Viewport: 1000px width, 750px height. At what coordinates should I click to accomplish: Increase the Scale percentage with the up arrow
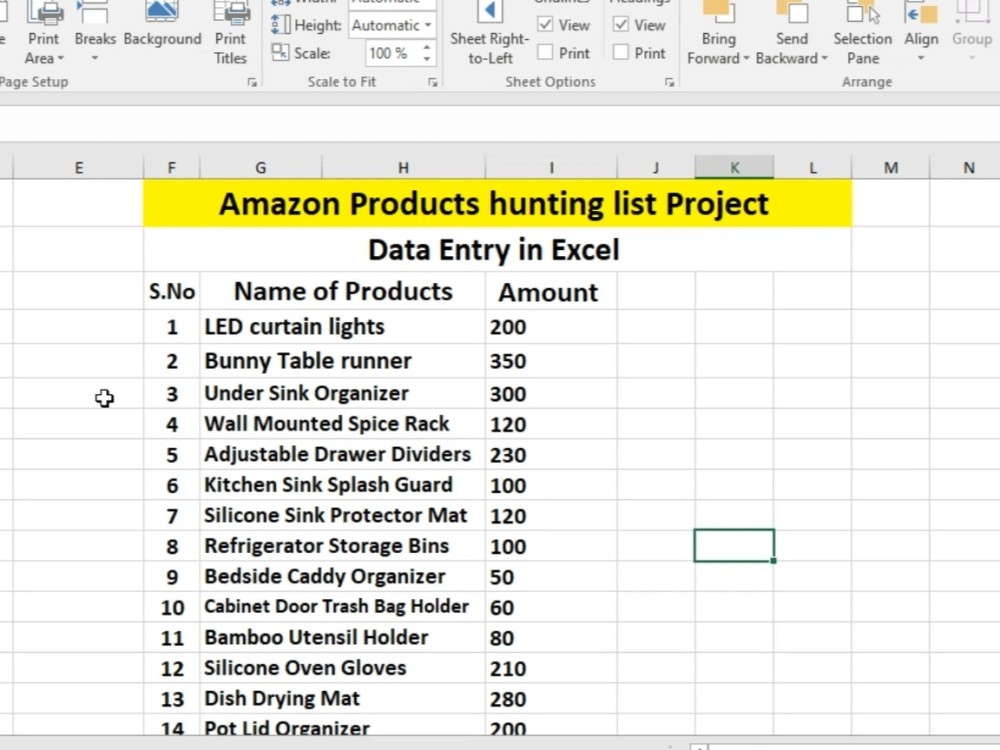[x=427, y=47]
